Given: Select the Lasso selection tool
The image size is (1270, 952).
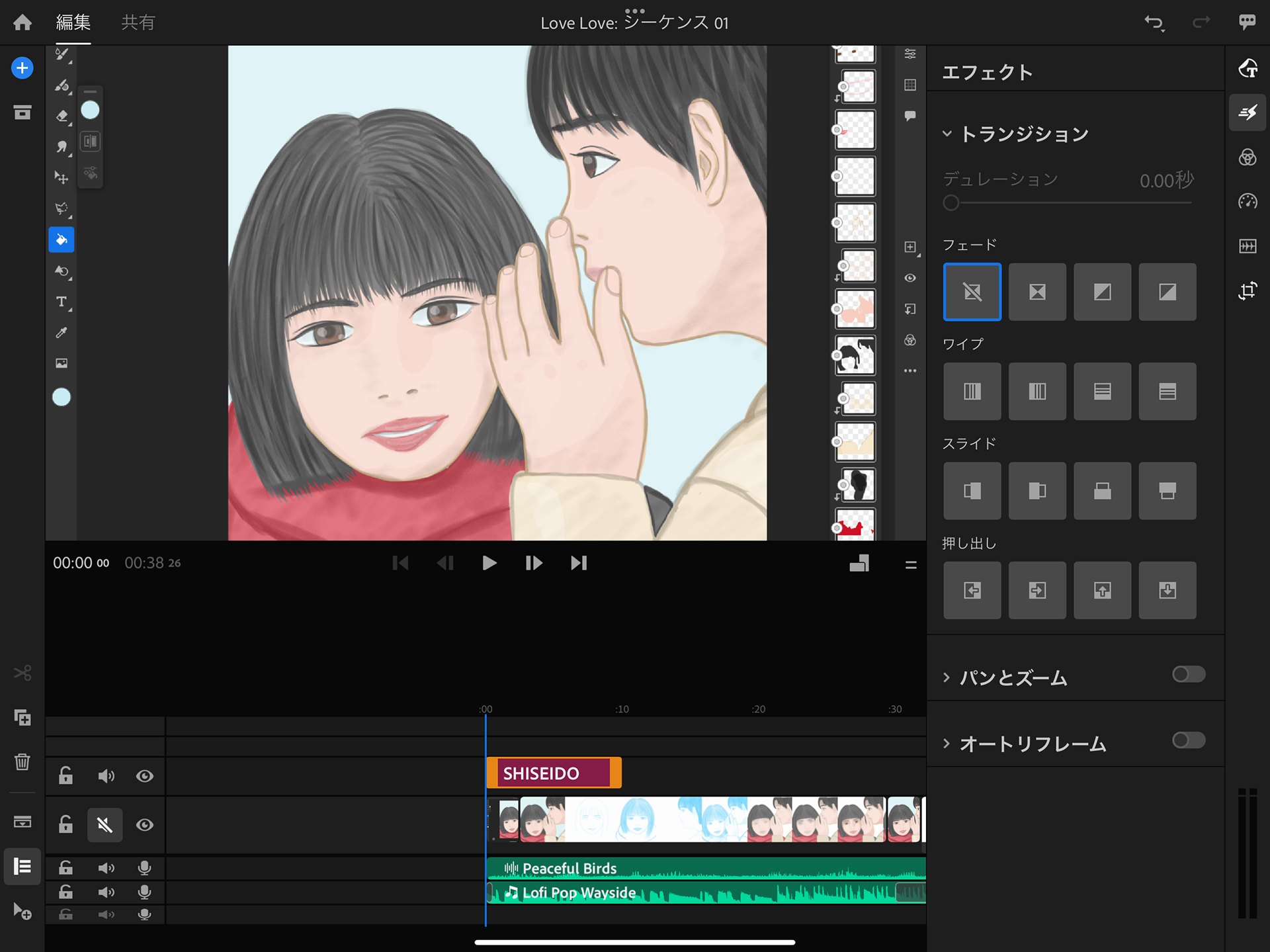Looking at the screenshot, I should 62,209.
